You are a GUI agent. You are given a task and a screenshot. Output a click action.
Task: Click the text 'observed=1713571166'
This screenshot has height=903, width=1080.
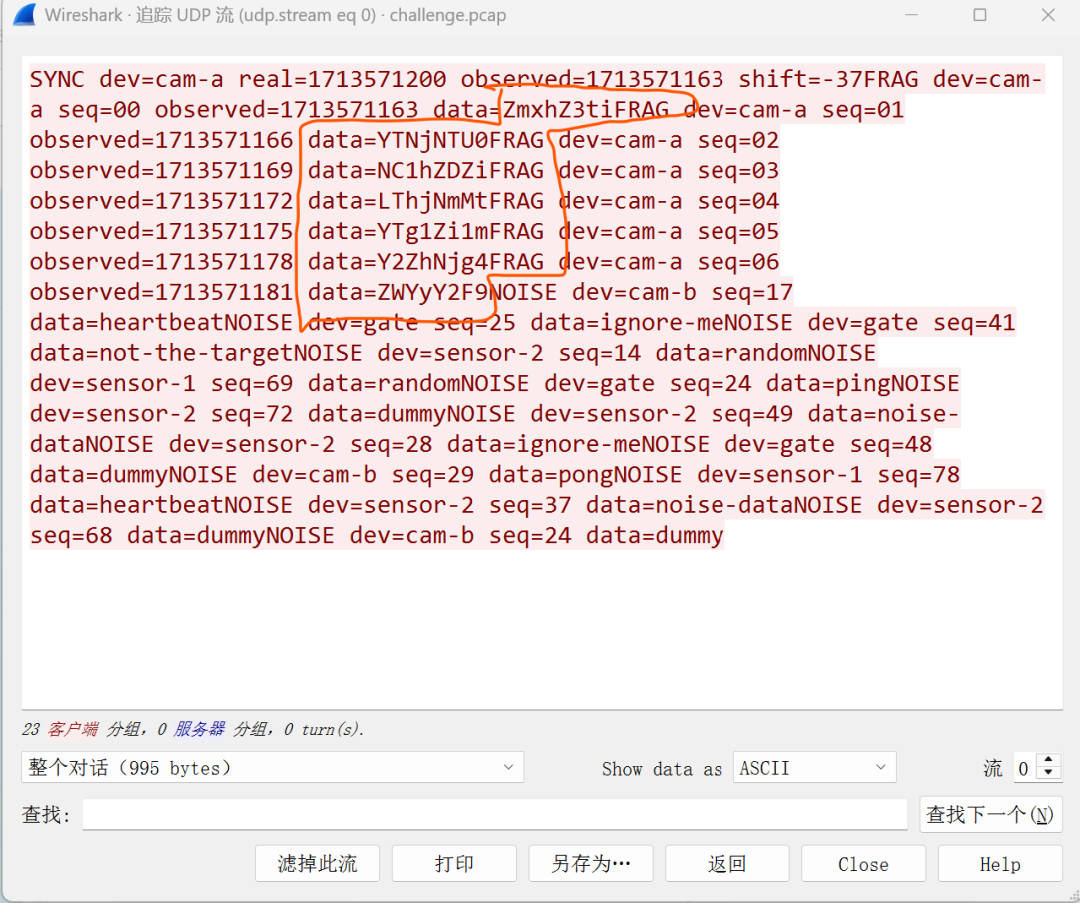(x=161, y=141)
